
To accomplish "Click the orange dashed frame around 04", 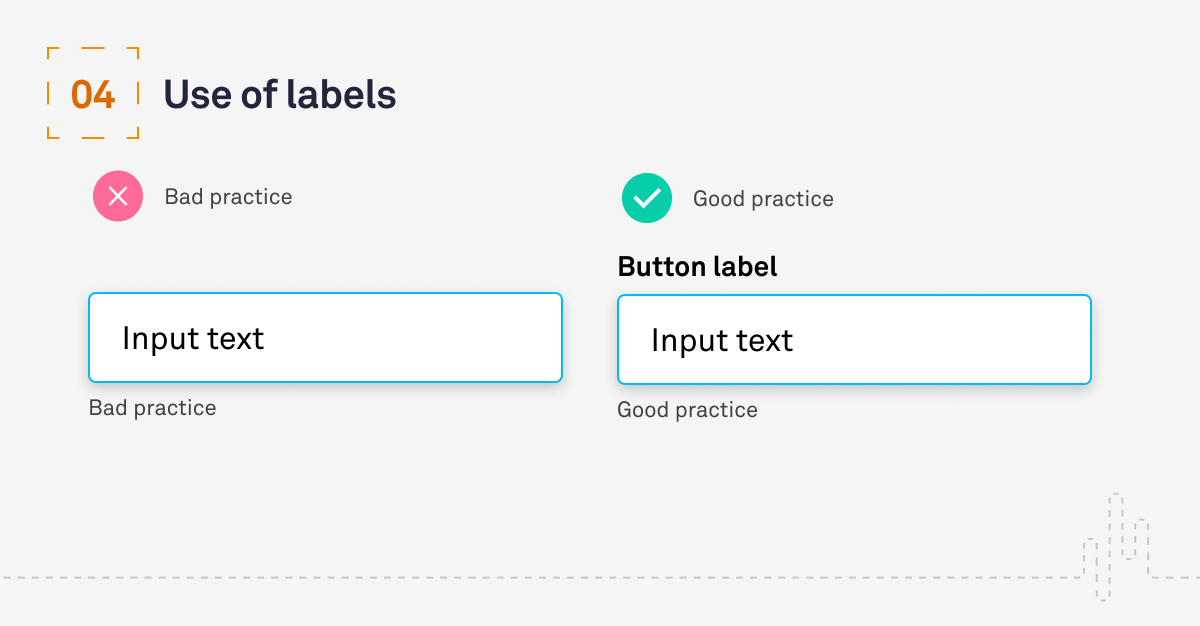I will (93, 93).
